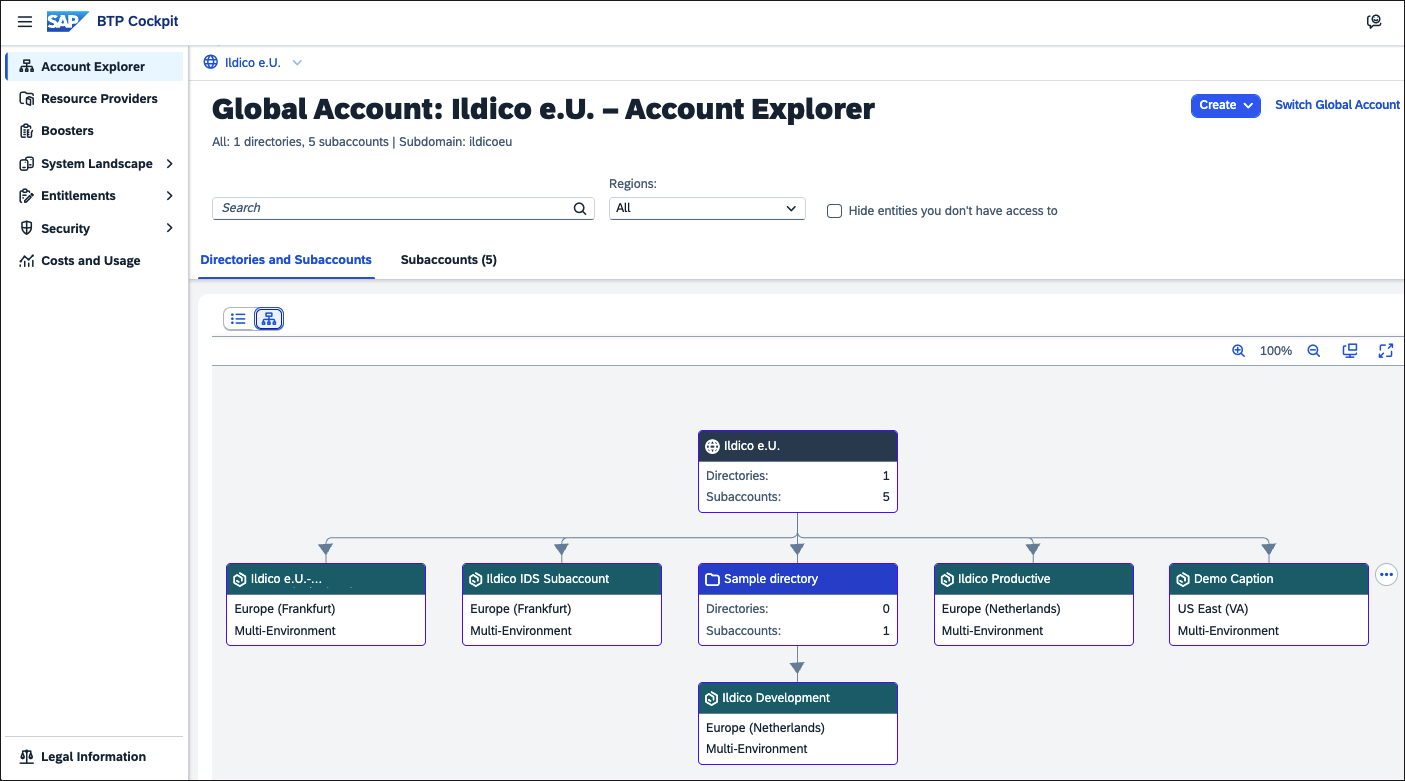The height and width of the screenshot is (781, 1405).
Task: Open the more options ellipsis next to Demo Caption
Action: (1386, 575)
